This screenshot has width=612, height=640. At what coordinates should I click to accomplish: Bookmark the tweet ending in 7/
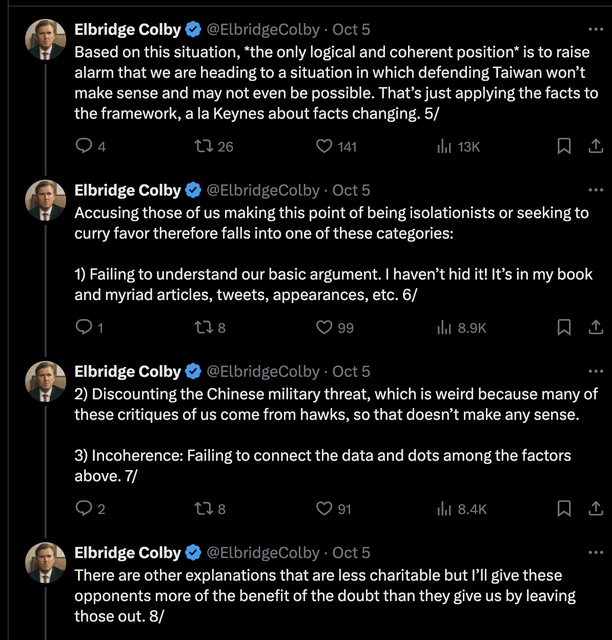pyautogui.click(x=563, y=509)
